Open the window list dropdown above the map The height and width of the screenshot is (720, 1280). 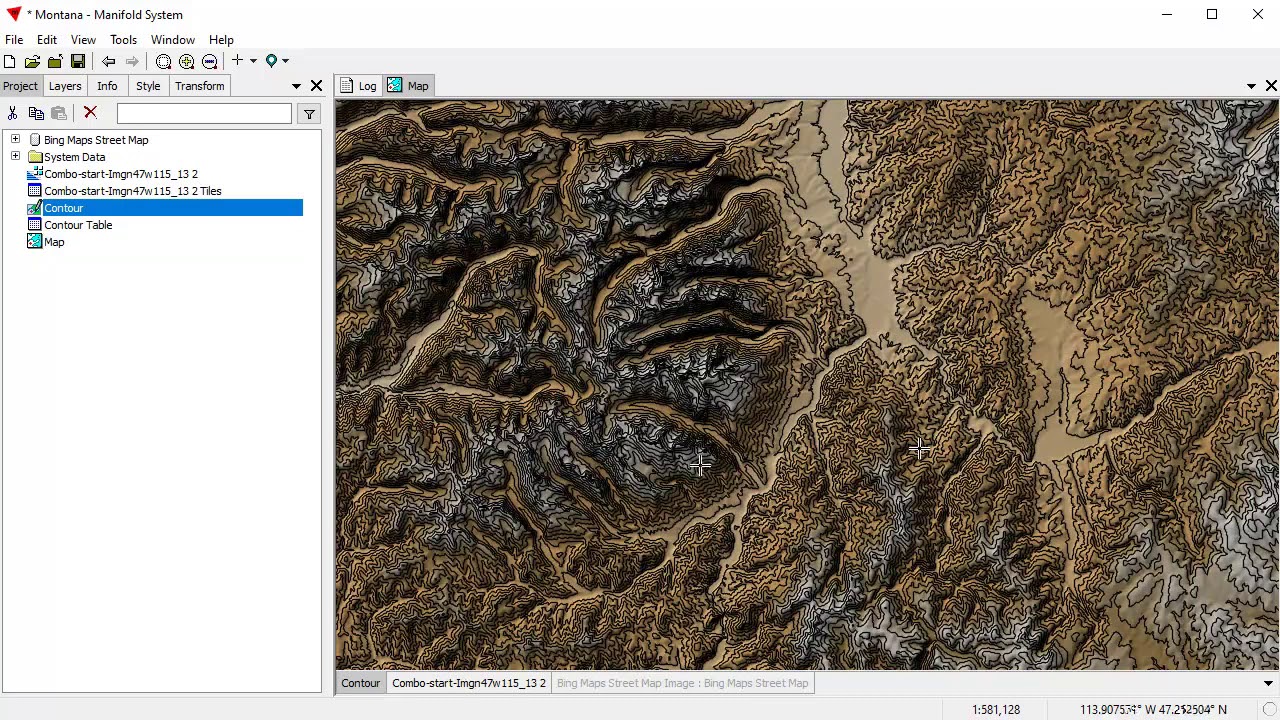coord(1251,86)
